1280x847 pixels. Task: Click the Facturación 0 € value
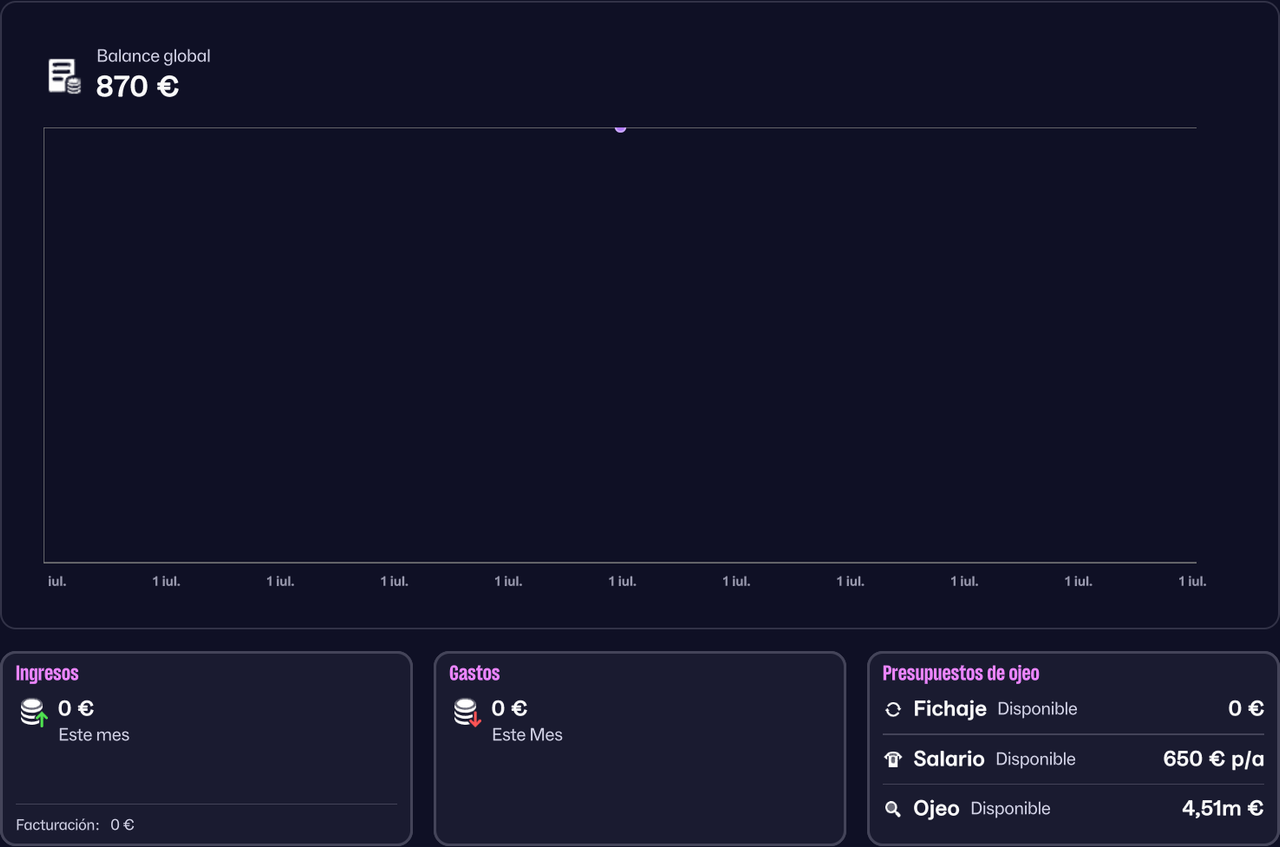pyautogui.click(x=122, y=825)
